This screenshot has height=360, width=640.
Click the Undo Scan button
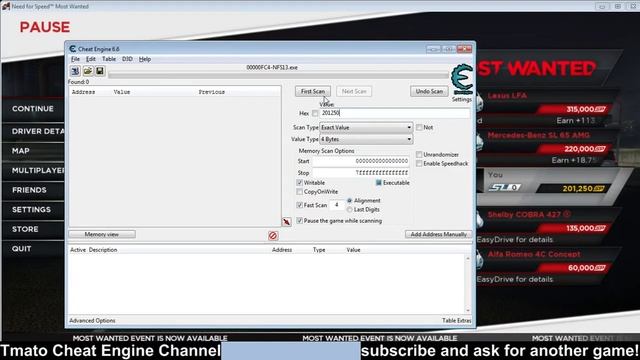pyautogui.click(x=429, y=91)
